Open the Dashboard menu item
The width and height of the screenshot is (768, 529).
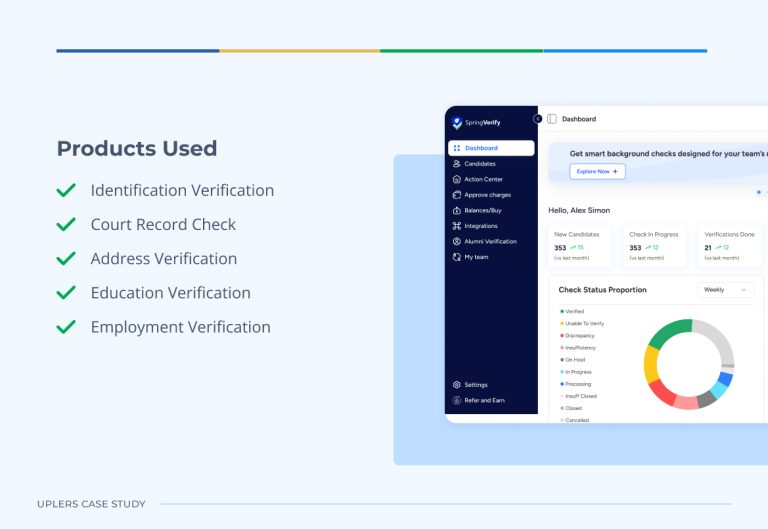[x=490, y=148]
